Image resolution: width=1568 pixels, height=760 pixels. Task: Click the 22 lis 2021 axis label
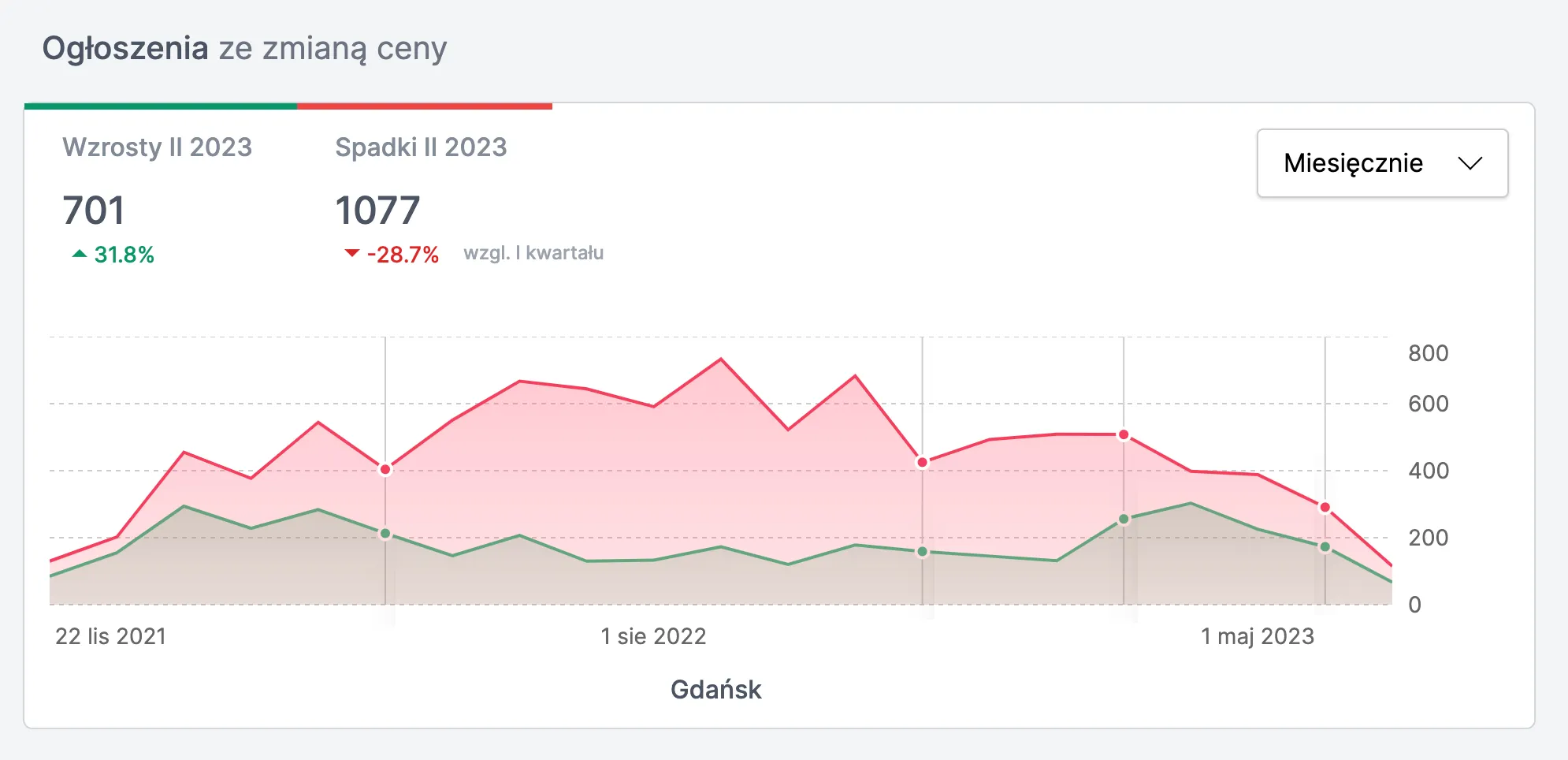(110, 636)
